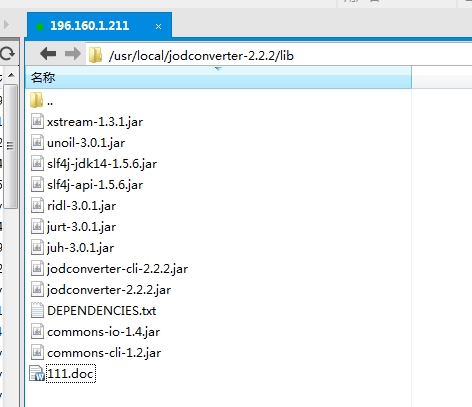The height and width of the screenshot is (407, 472).
Task: Click the icon of jodconverter-2.2.2.jar
Action: tap(37, 289)
